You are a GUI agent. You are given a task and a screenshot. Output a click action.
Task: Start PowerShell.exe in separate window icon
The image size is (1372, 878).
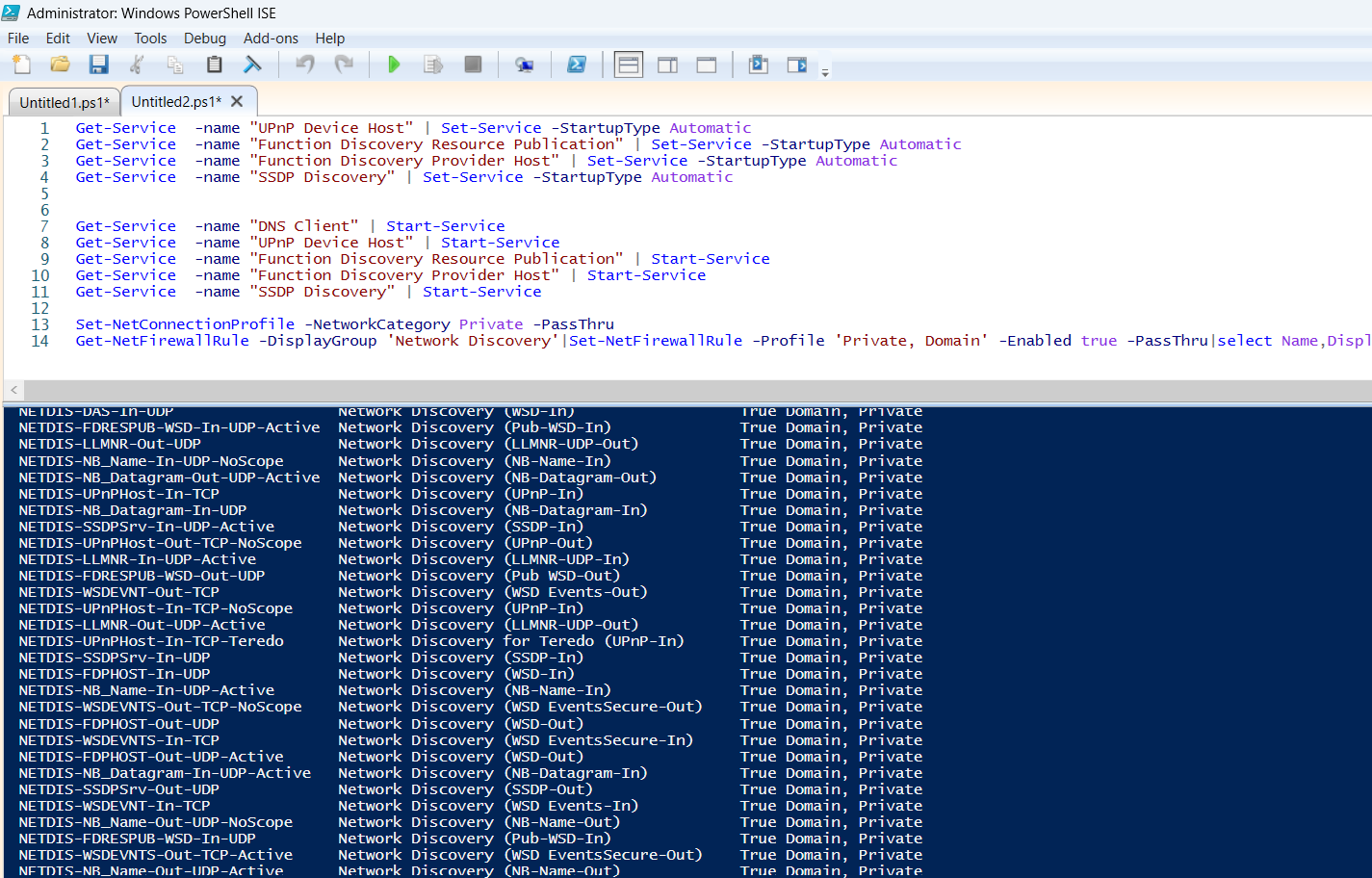pyautogui.click(x=577, y=65)
